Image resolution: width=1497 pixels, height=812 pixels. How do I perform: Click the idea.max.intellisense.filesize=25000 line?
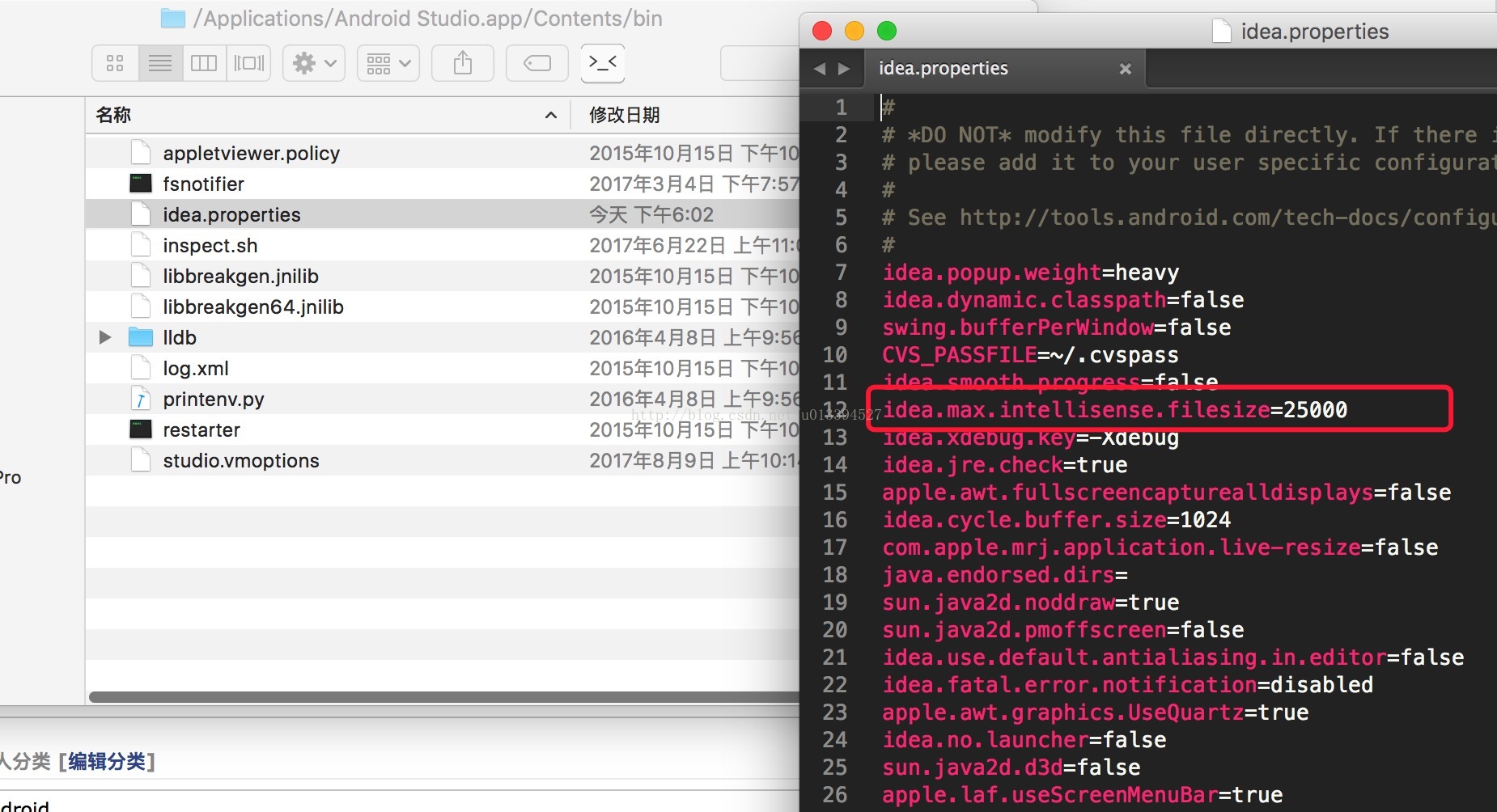1114,410
